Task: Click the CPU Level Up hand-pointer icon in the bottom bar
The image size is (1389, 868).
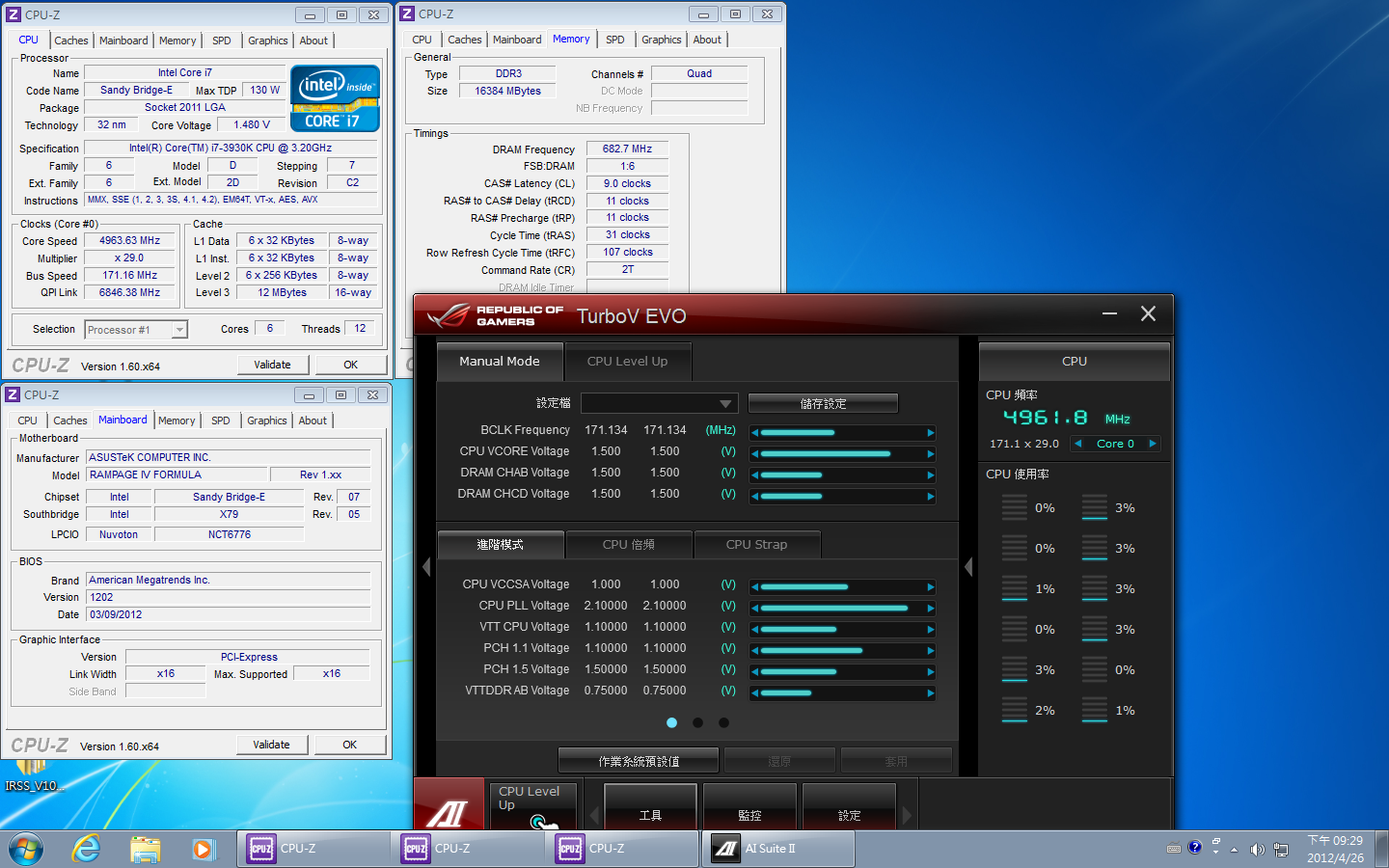Action: coord(542,822)
